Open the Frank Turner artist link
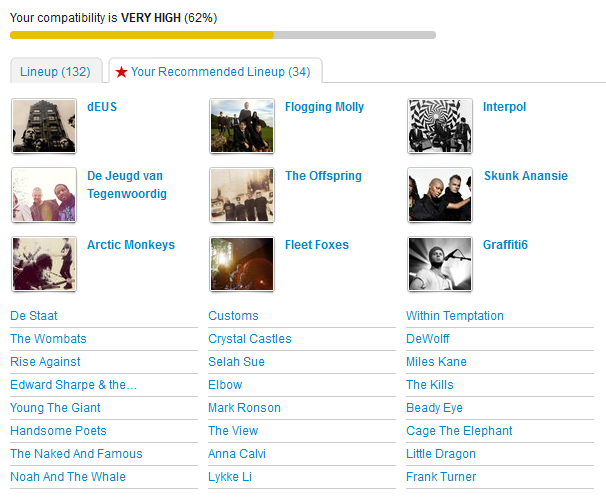The width and height of the screenshot is (606, 497). point(441,477)
